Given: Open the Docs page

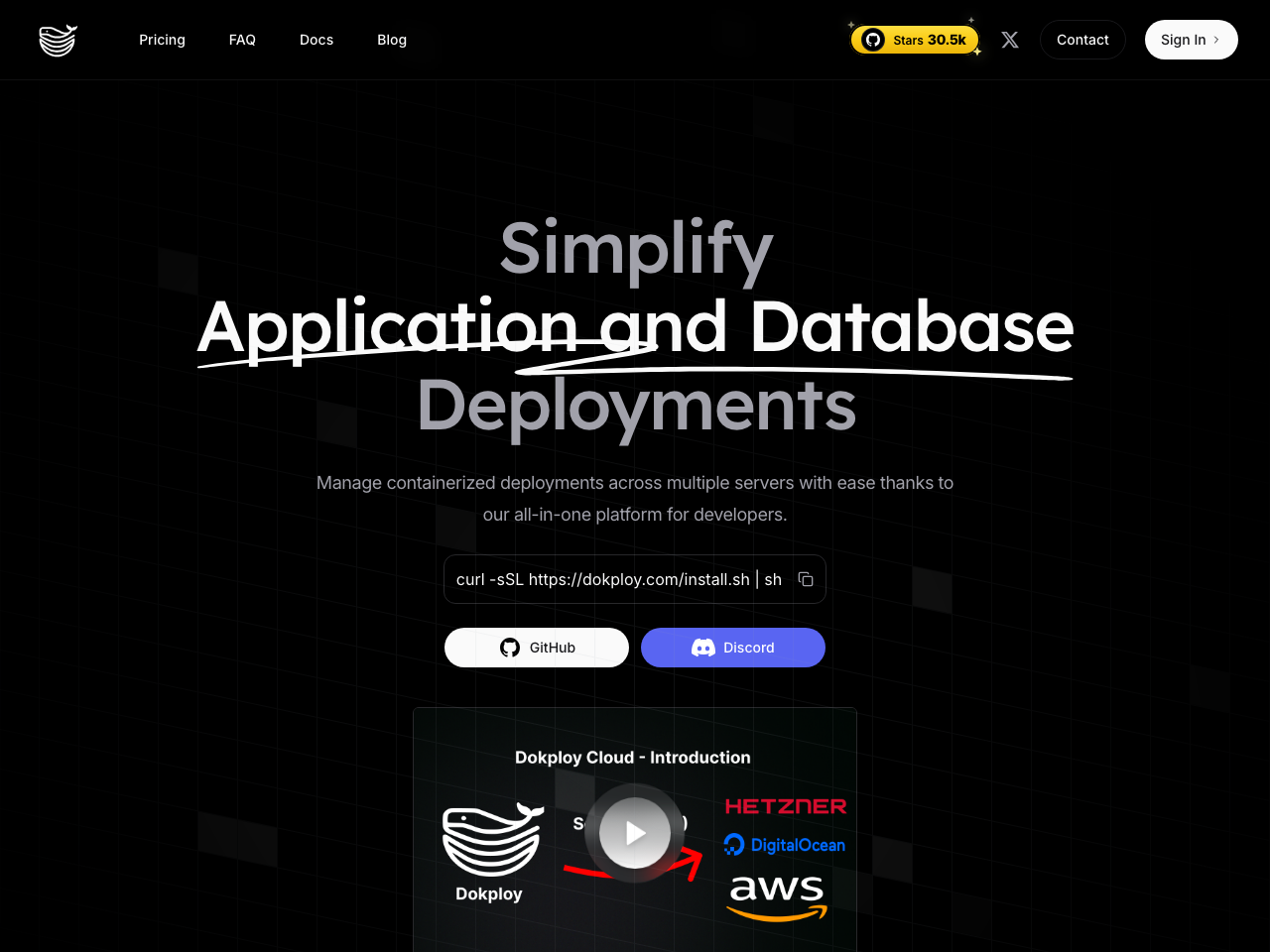Looking at the screenshot, I should [x=317, y=40].
